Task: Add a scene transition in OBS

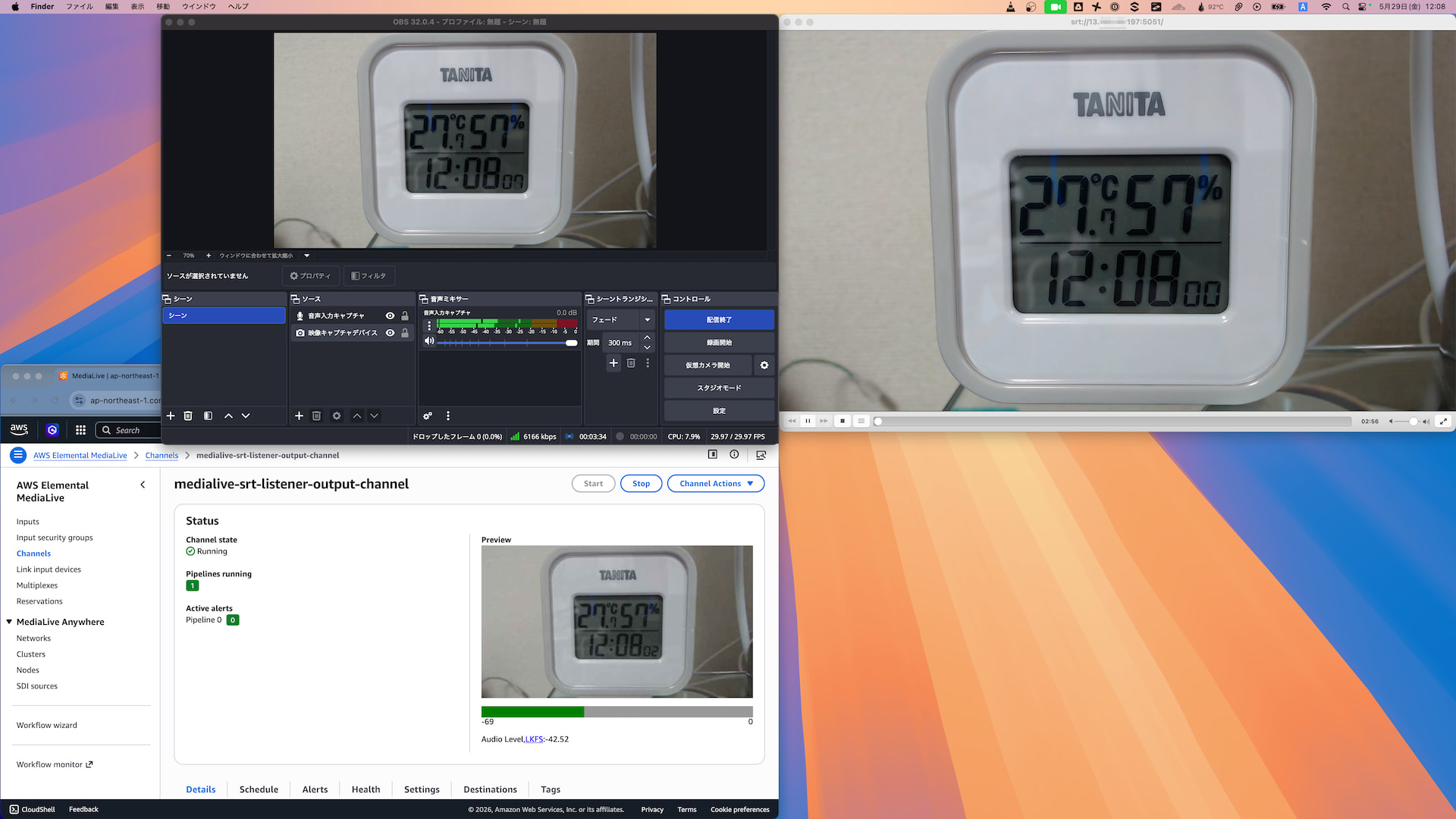Action: (x=613, y=363)
